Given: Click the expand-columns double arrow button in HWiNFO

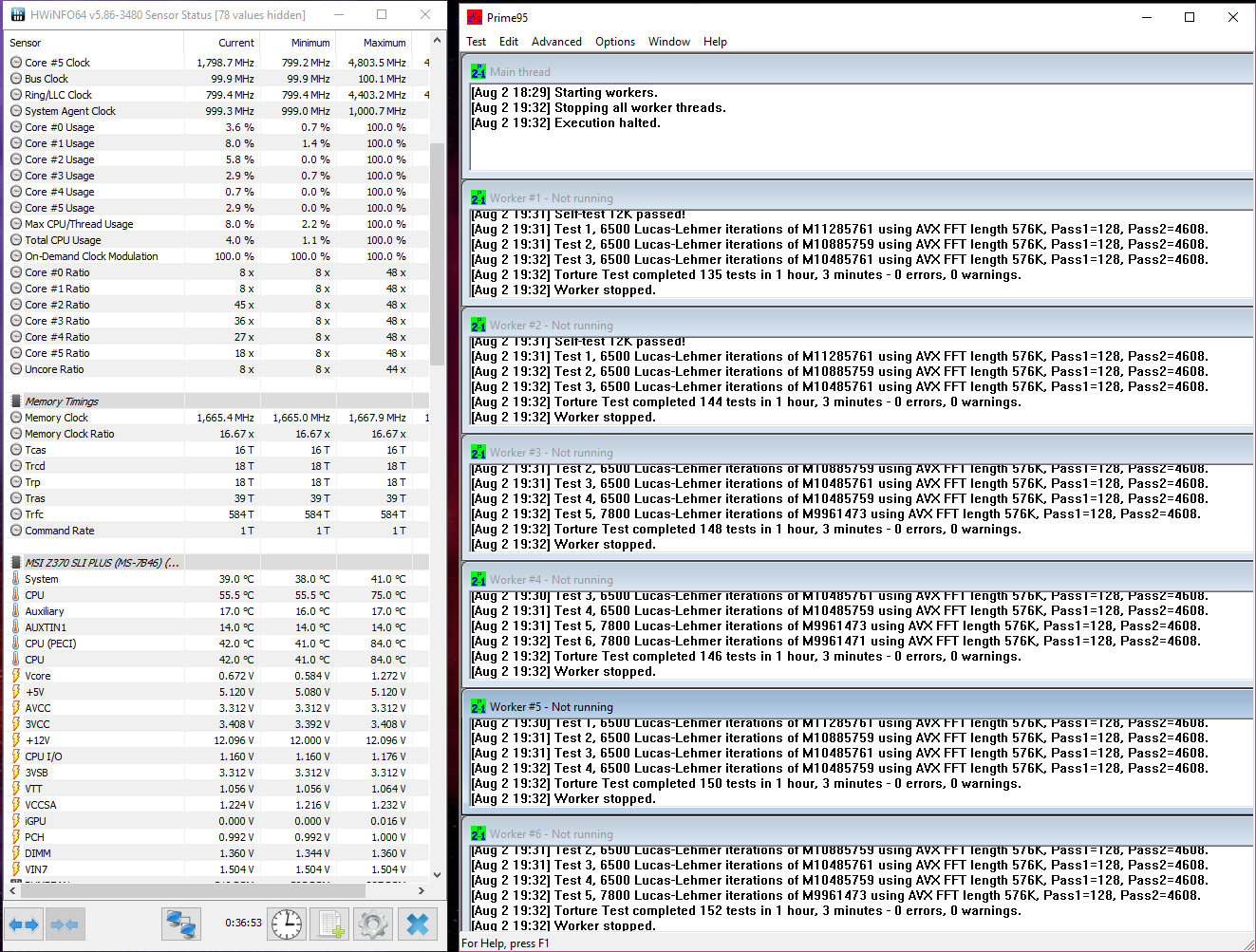Looking at the screenshot, I should (x=24, y=924).
